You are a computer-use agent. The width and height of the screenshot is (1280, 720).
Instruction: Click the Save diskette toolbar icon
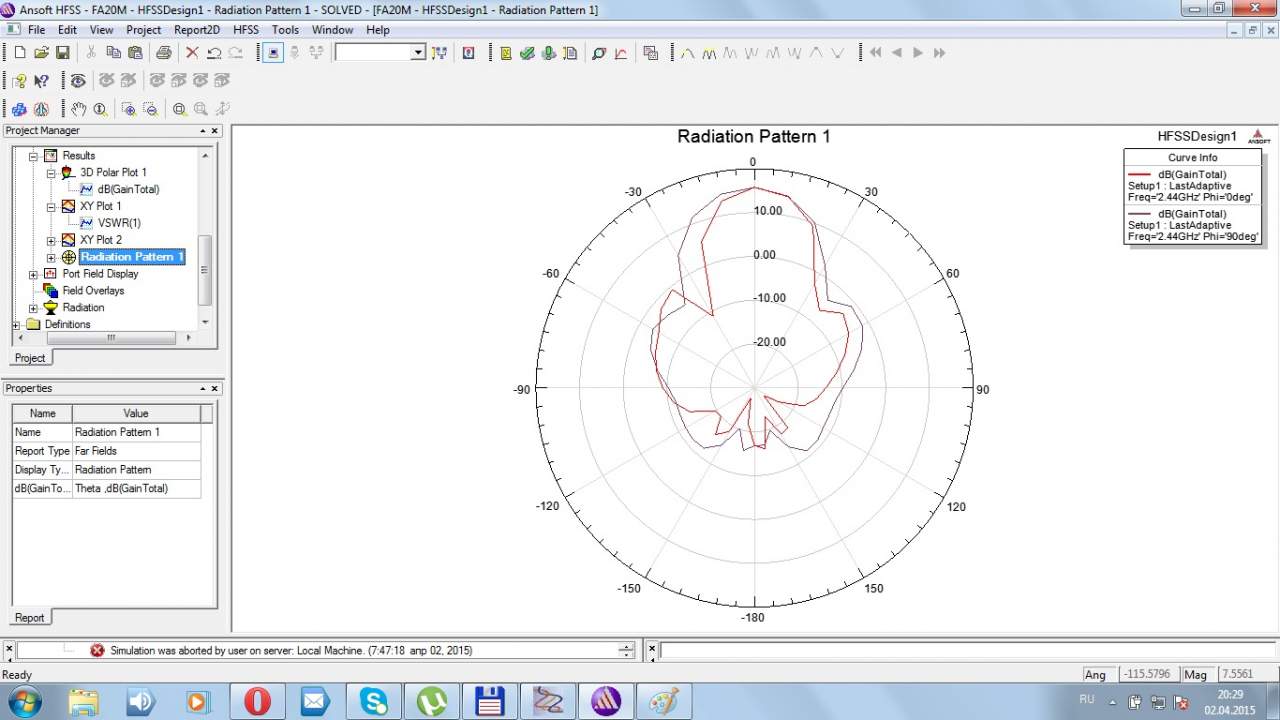click(x=62, y=53)
